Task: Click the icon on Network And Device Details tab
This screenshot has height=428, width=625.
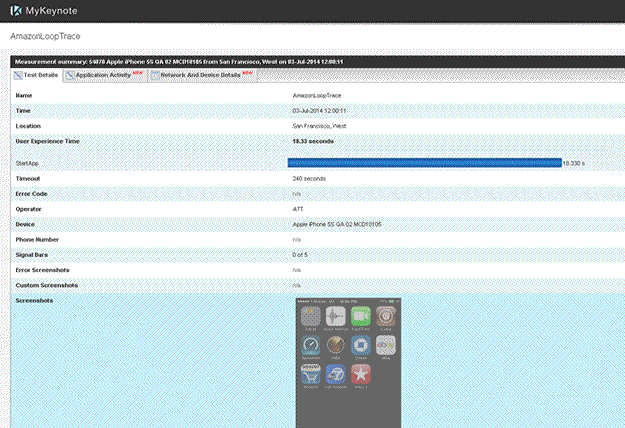Action: (x=155, y=75)
